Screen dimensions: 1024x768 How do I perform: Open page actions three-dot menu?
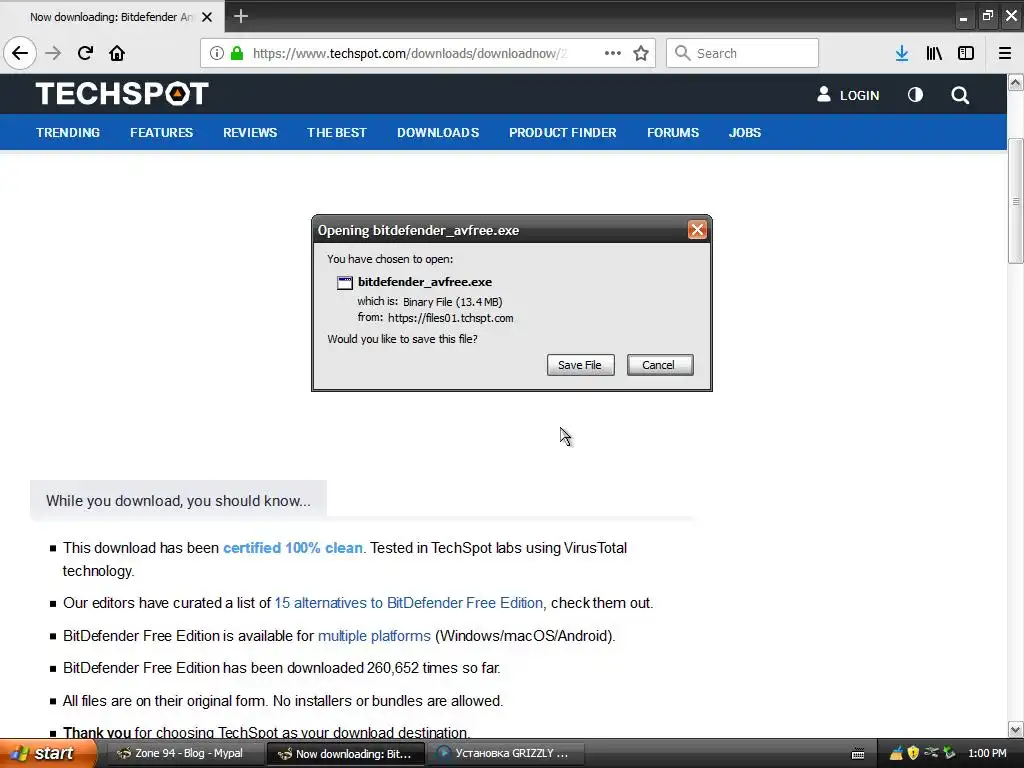(613, 53)
